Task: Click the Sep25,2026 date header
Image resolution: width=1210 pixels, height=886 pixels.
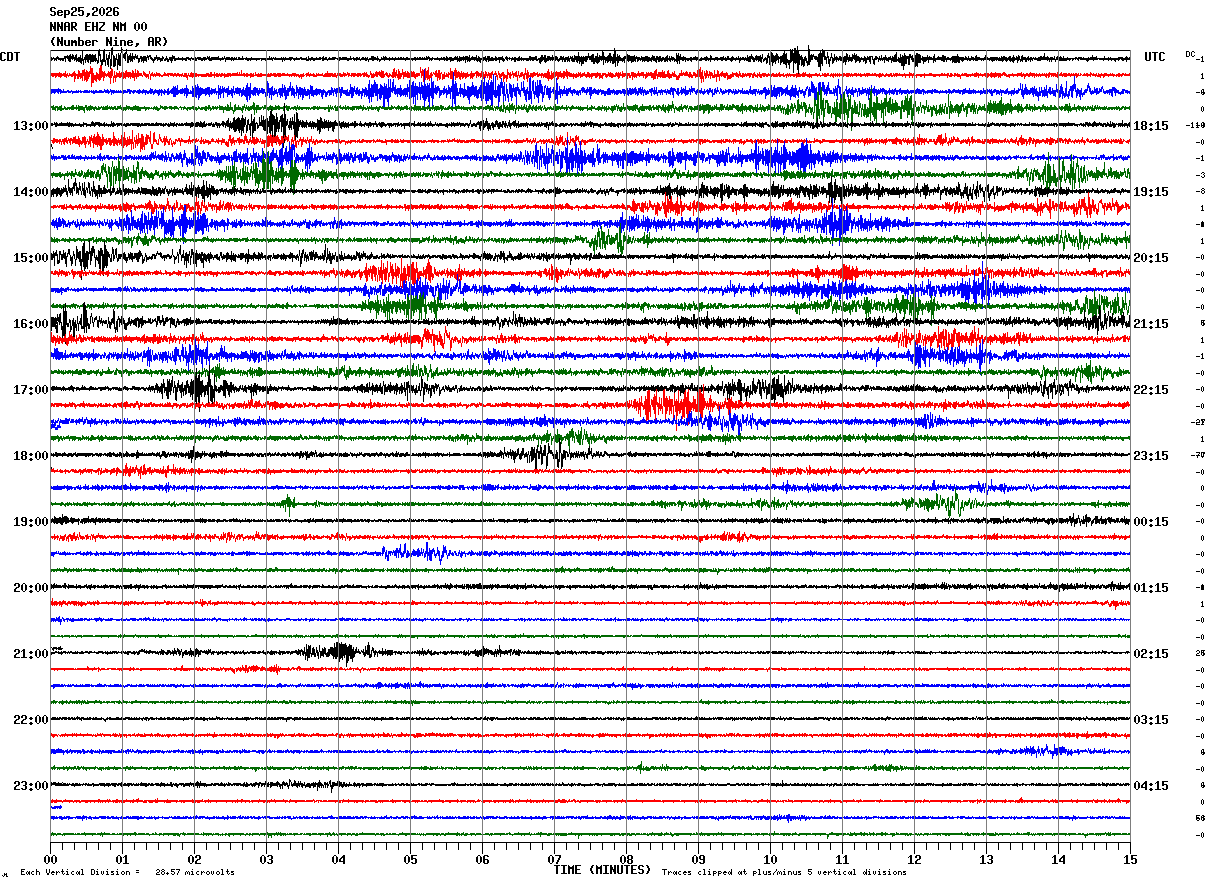Action: (84, 12)
